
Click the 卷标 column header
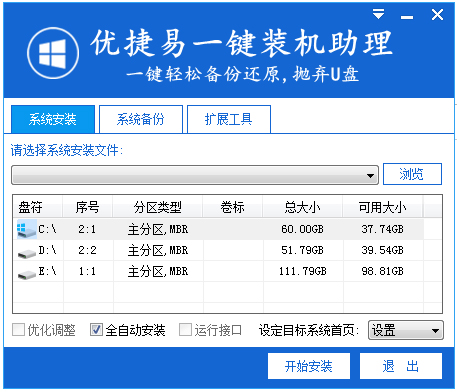coord(233,207)
